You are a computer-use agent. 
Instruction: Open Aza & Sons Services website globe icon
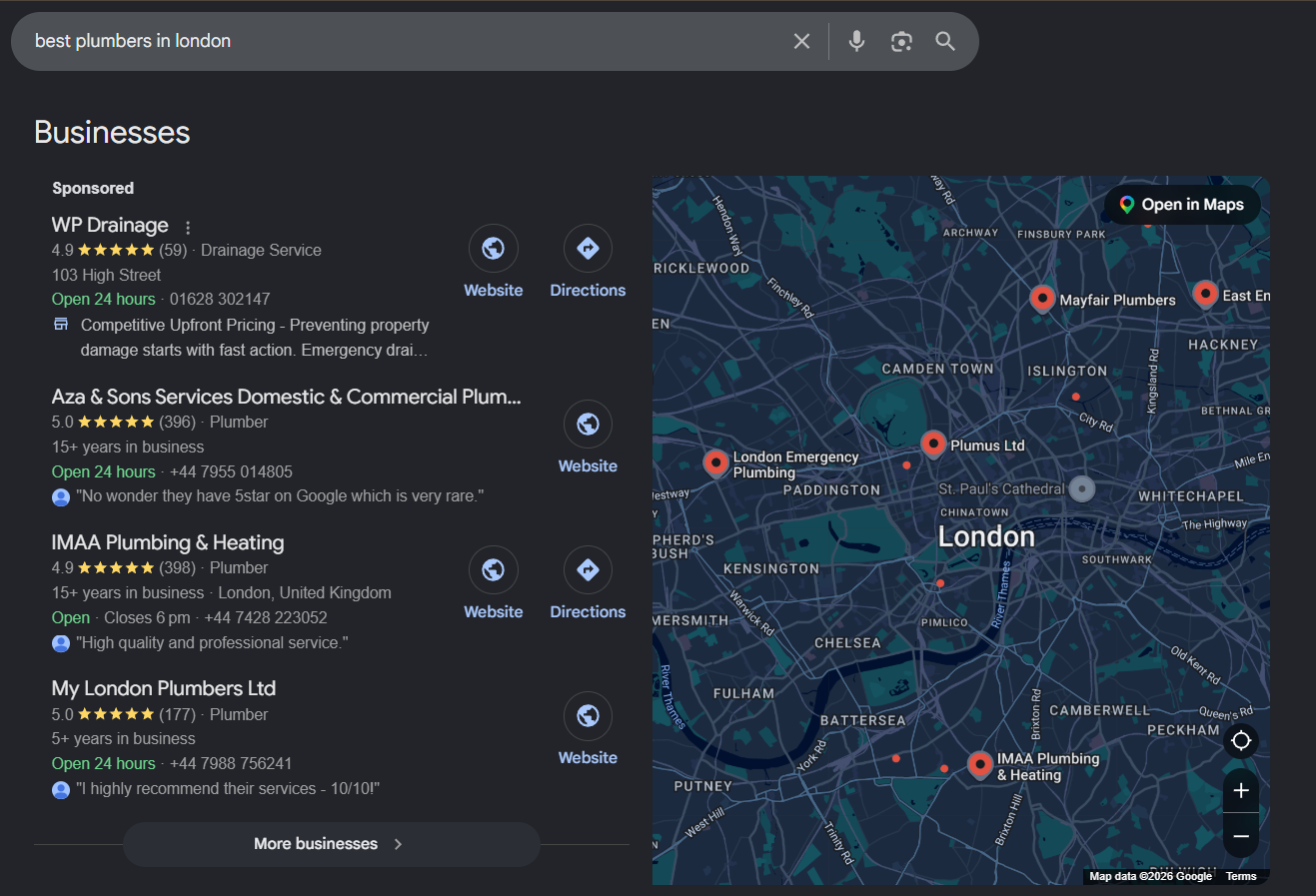(588, 424)
